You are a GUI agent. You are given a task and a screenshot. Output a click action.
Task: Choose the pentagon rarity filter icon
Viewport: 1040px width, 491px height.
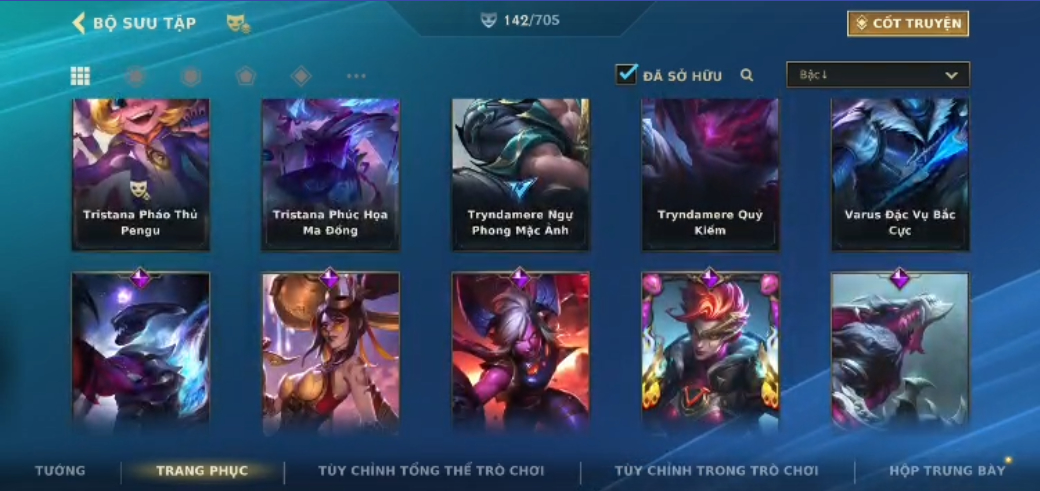pyautogui.click(x=246, y=76)
